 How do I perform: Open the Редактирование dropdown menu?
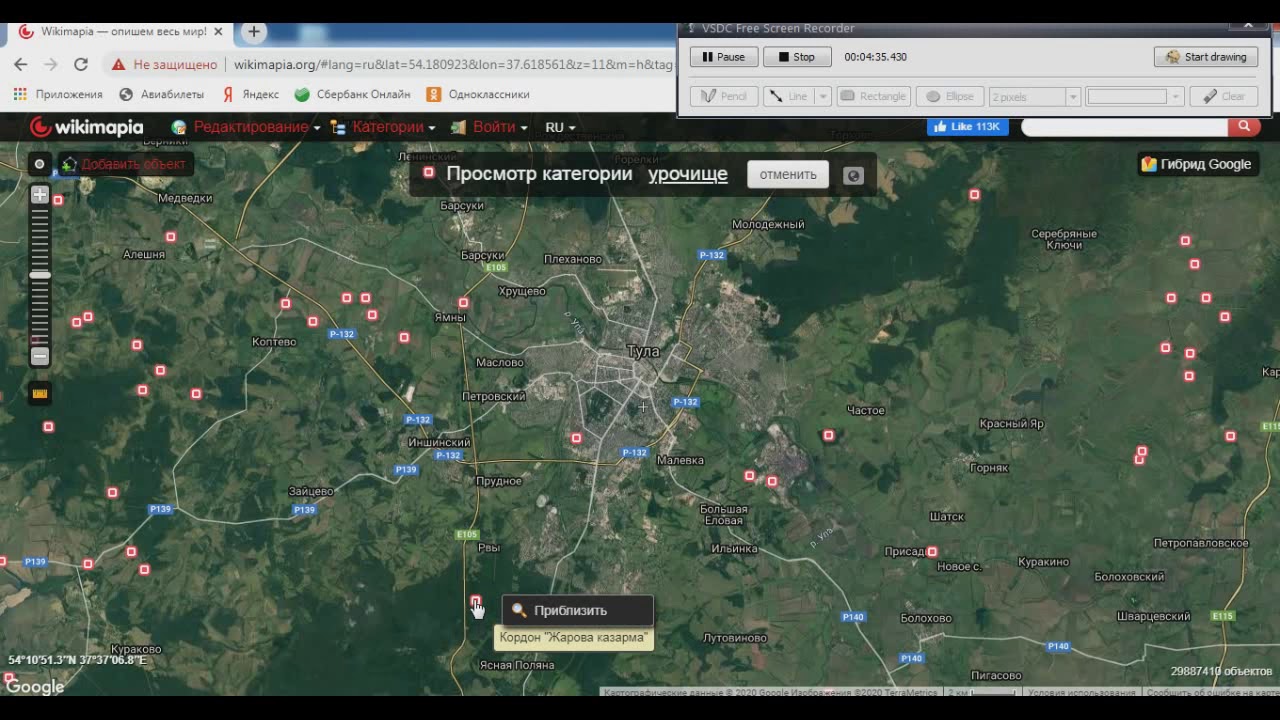[x=246, y=127]
